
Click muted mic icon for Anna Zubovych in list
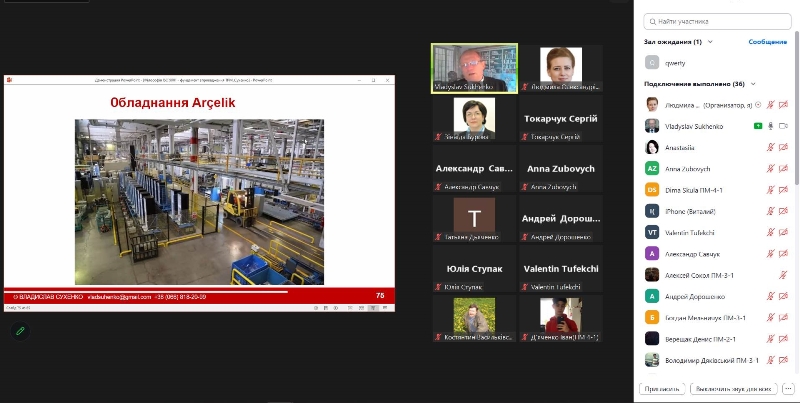point(770,168)
